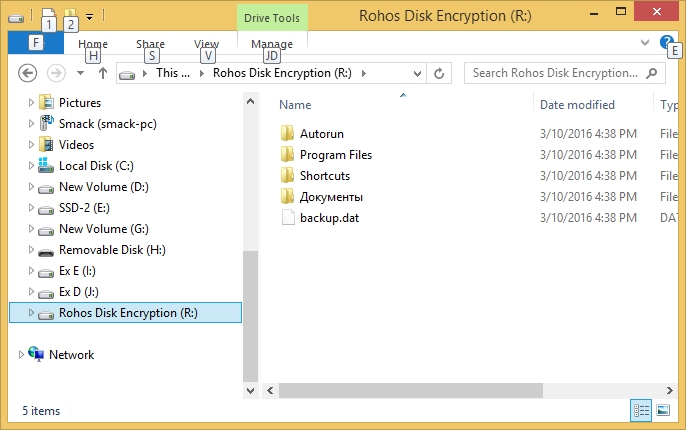Sort by the Date modified column header
This screenshot has height=430, width=686.
[x=577, y=105]
